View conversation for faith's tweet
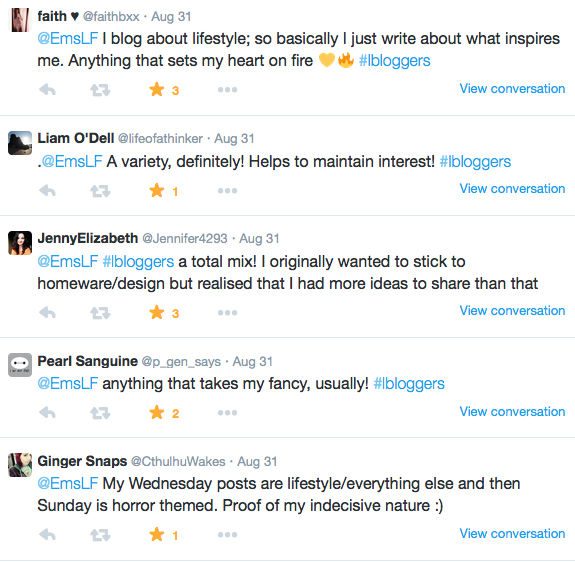 coord(512,88)
